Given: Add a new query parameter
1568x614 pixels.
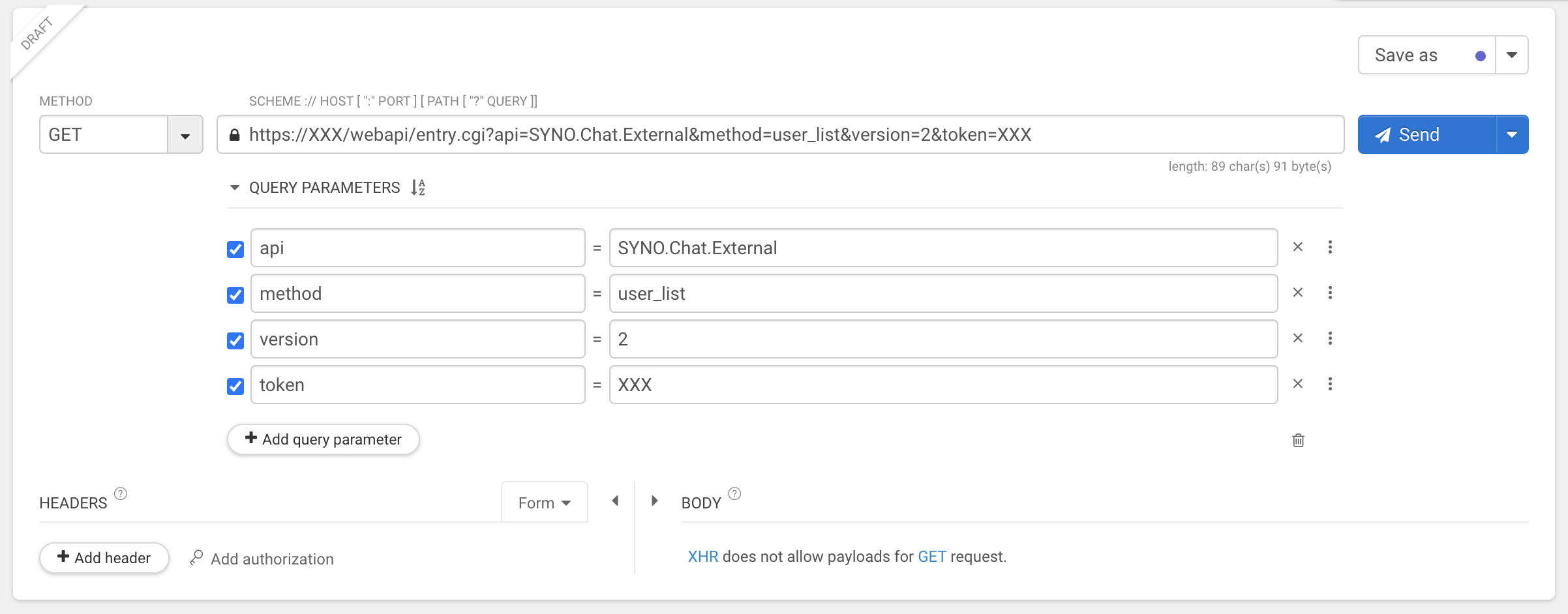Looking at the screenshot, I should coord(324,439).
